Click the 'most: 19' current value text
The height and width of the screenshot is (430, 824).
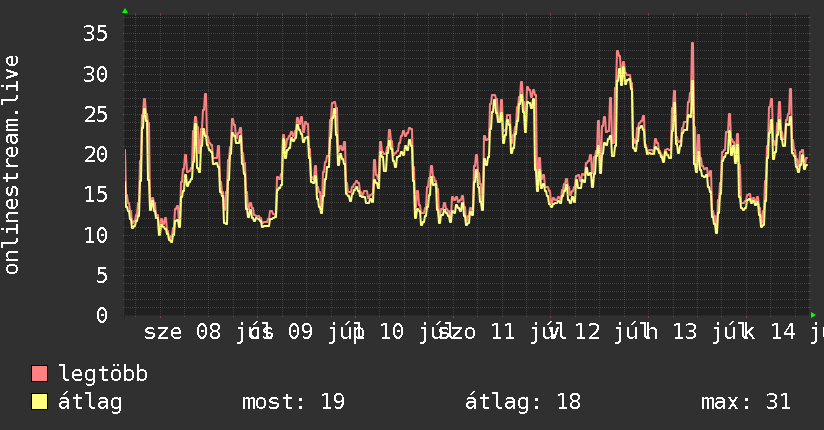293,402
